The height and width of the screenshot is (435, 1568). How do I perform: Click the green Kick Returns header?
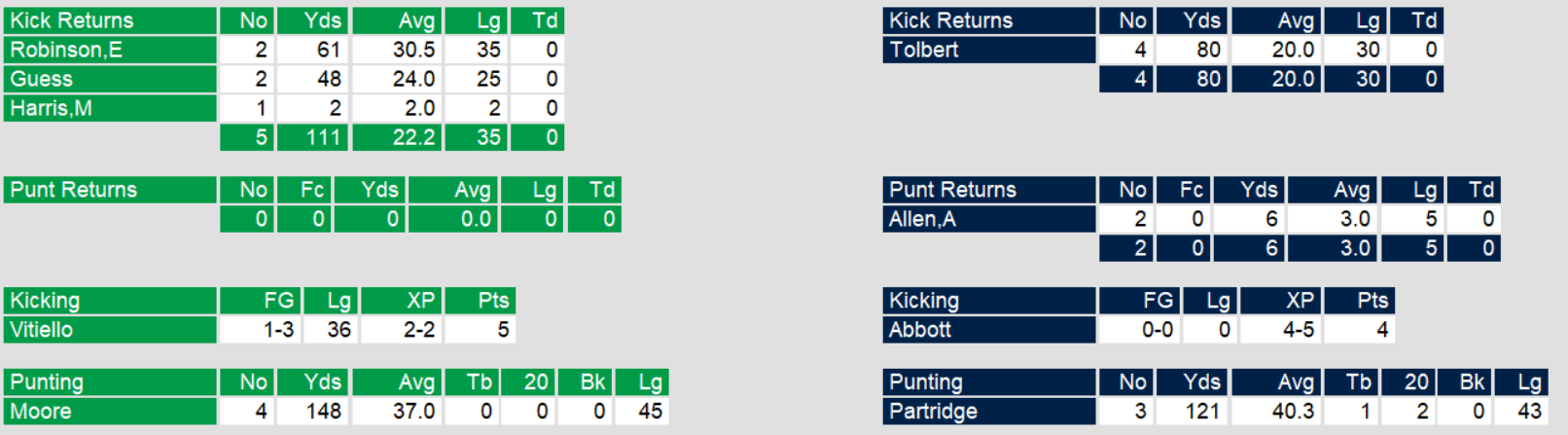[110, 20]
